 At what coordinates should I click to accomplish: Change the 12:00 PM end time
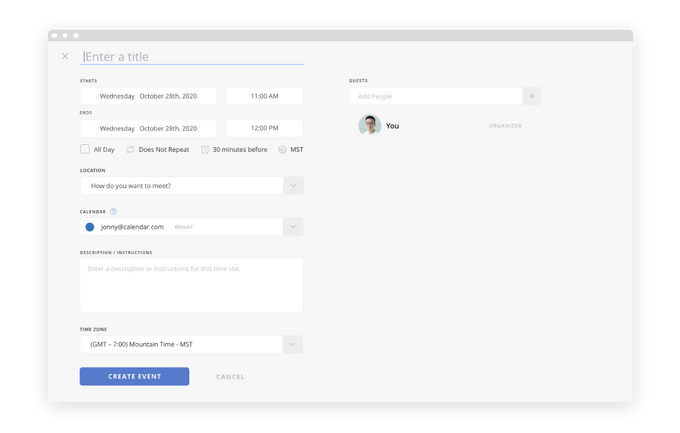(265, 128)
